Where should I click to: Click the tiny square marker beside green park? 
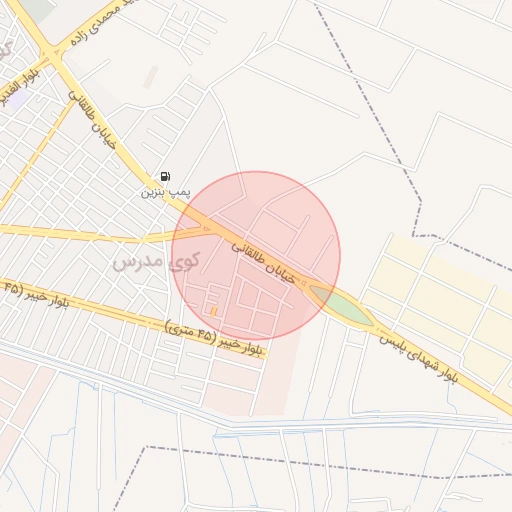point(303,283)
